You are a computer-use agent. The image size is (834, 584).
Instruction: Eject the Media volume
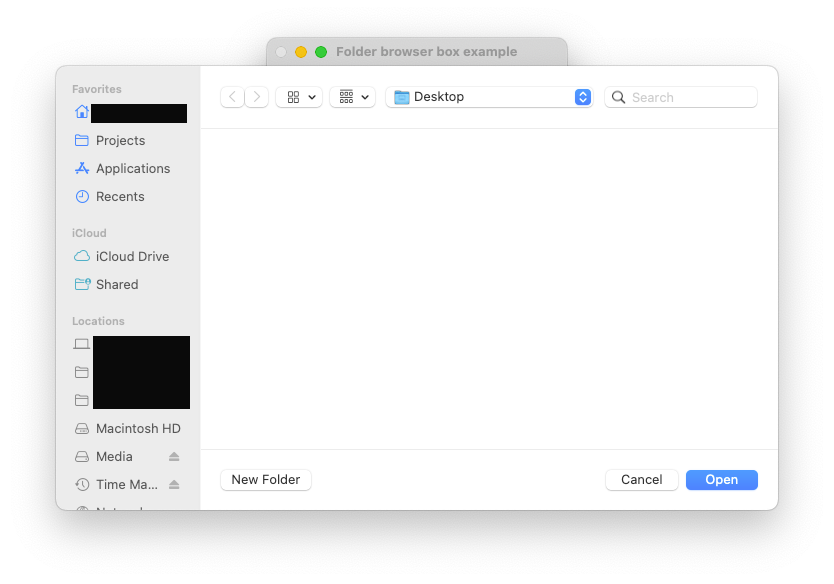[174, 457]
